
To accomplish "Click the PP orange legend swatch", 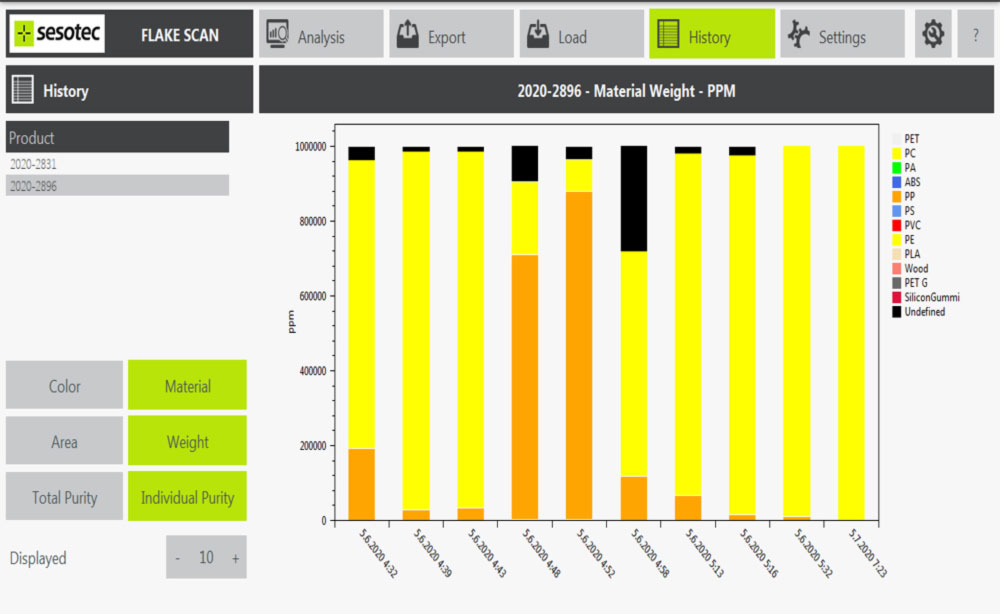I will 896,197.
